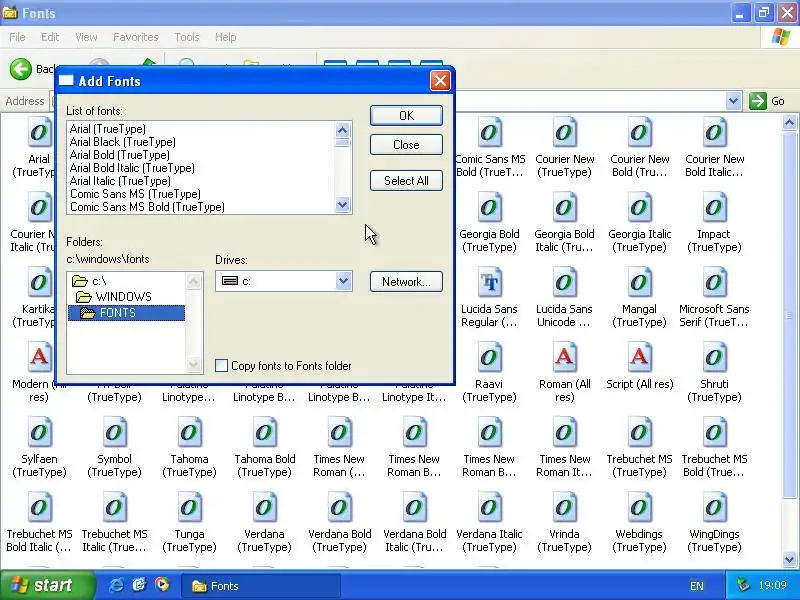
Task: Select the WINDOWS folder in Folders tree
Action: [x=114, y=297]
